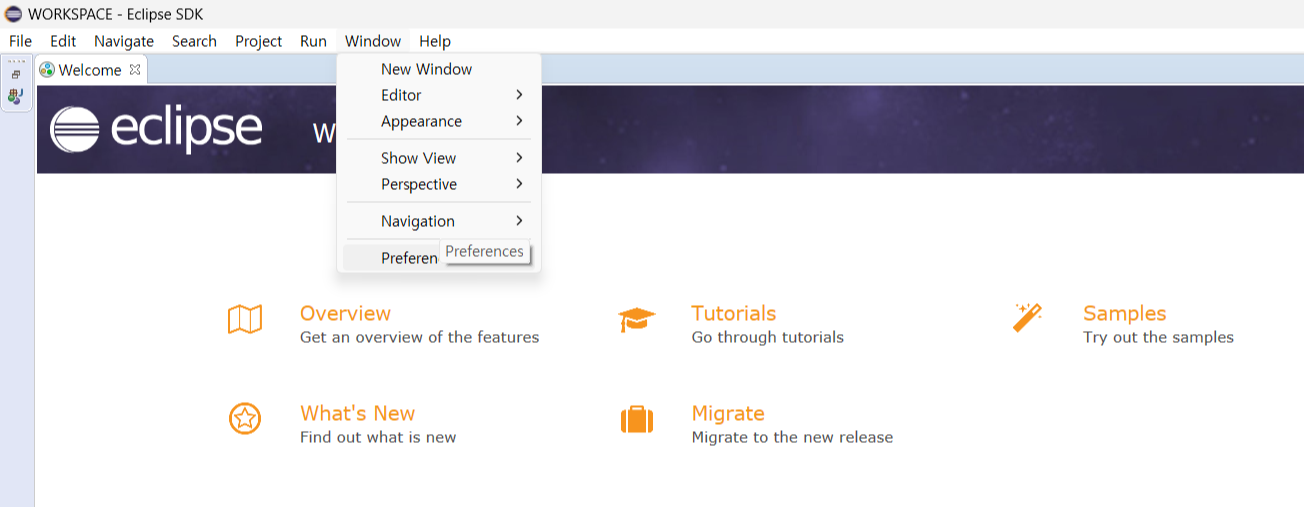Click the trim handle dots above Restore

(x=16, y=61)
